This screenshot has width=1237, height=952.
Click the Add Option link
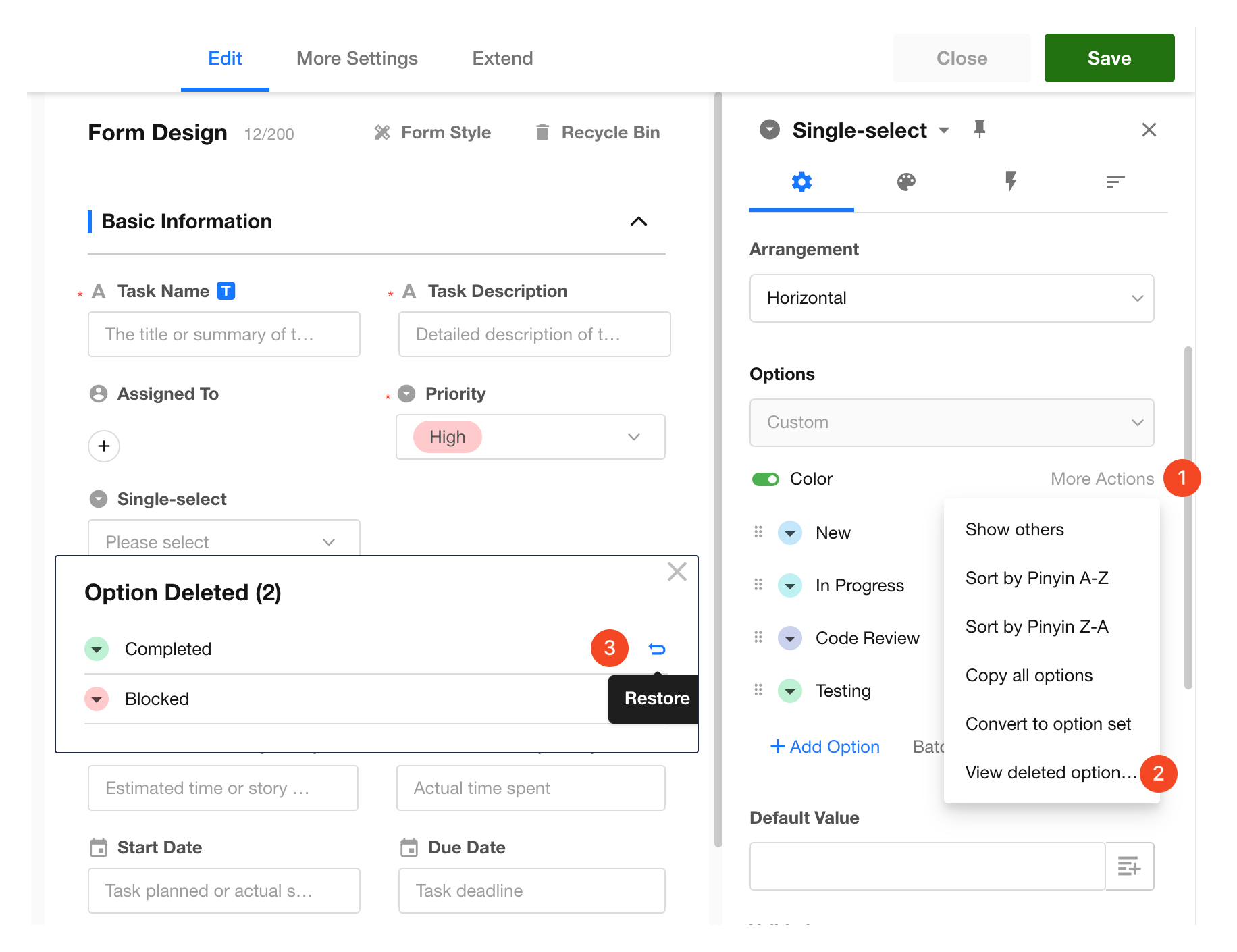(x=824, y=747)
